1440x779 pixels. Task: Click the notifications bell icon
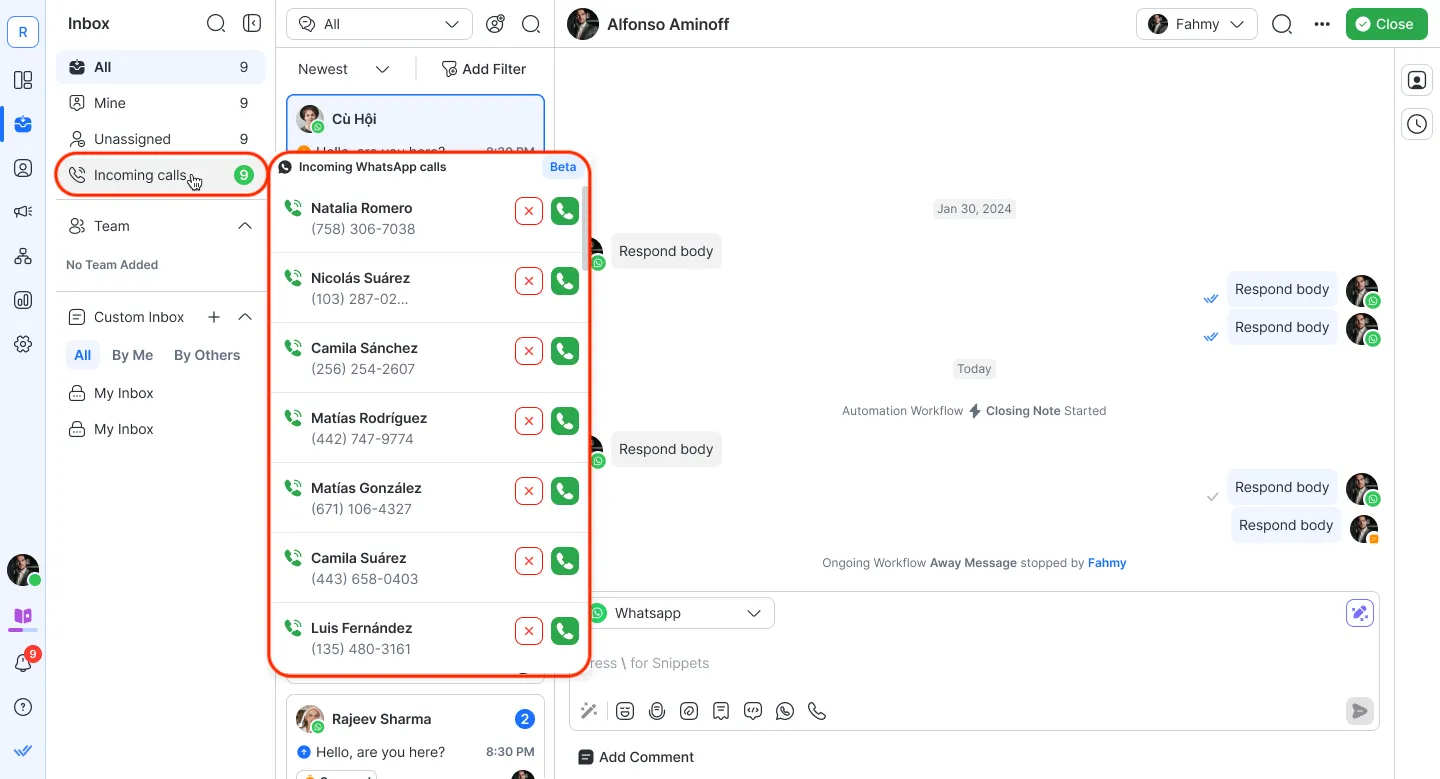point(23,663)
